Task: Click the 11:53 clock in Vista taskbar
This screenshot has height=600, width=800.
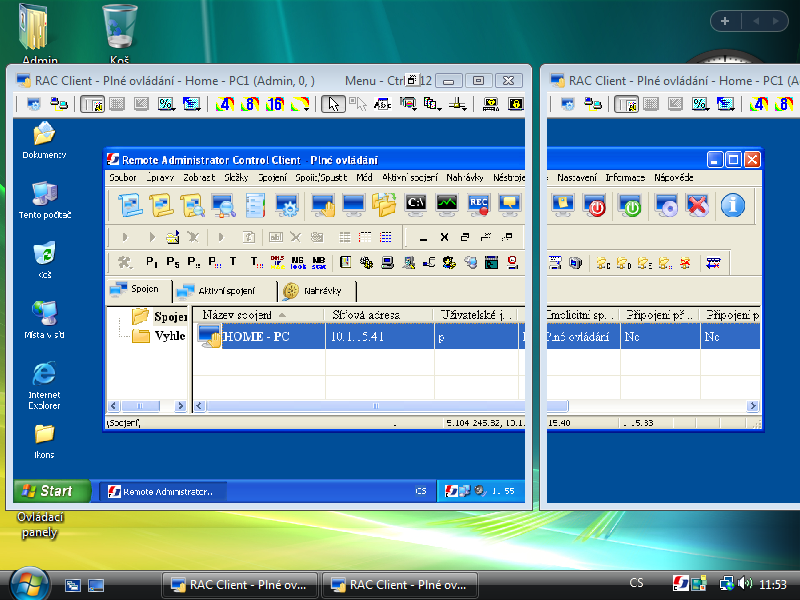Action: 772,584
